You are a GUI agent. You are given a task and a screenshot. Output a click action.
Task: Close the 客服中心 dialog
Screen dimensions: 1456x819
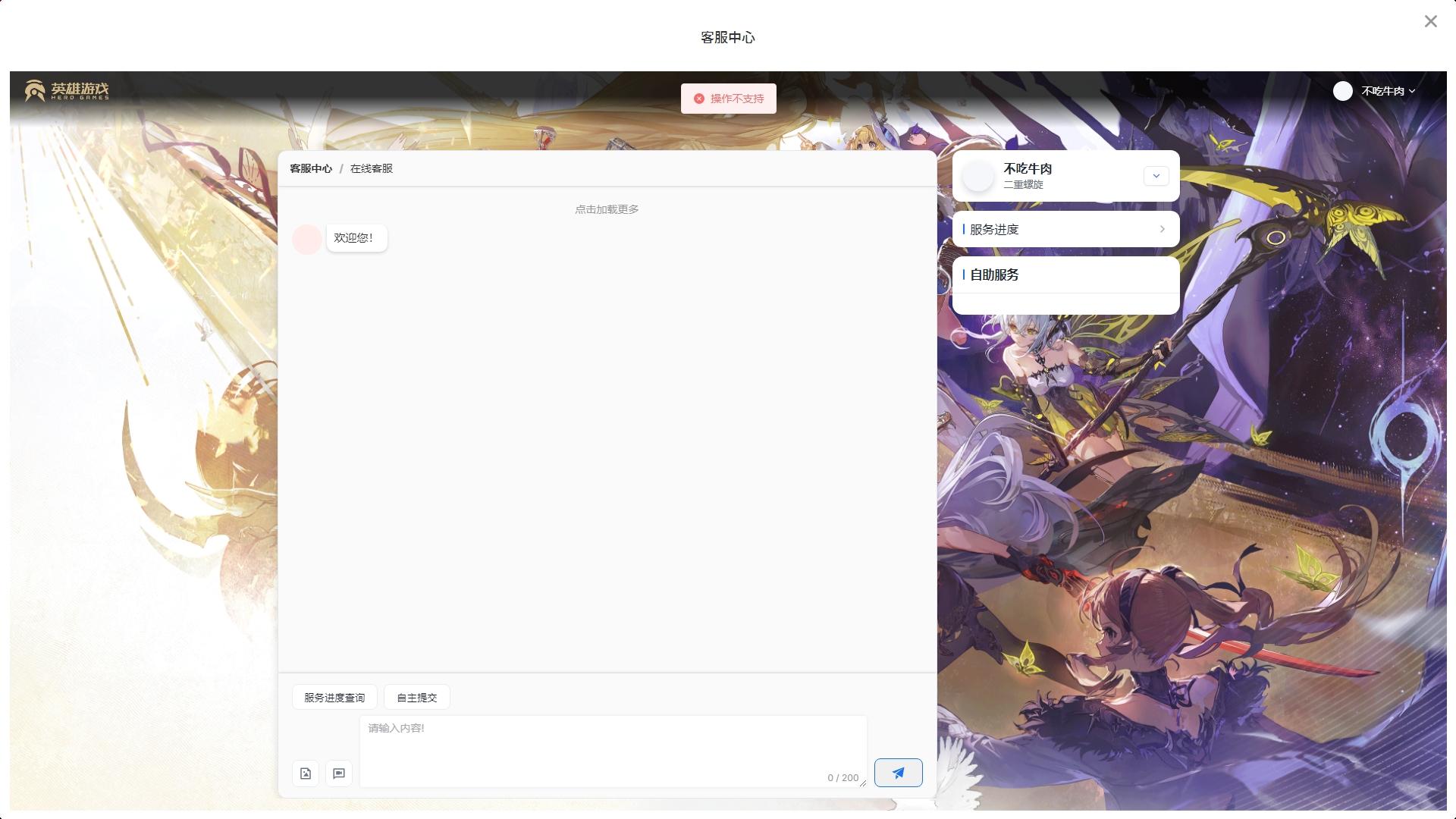point(1430,21)
